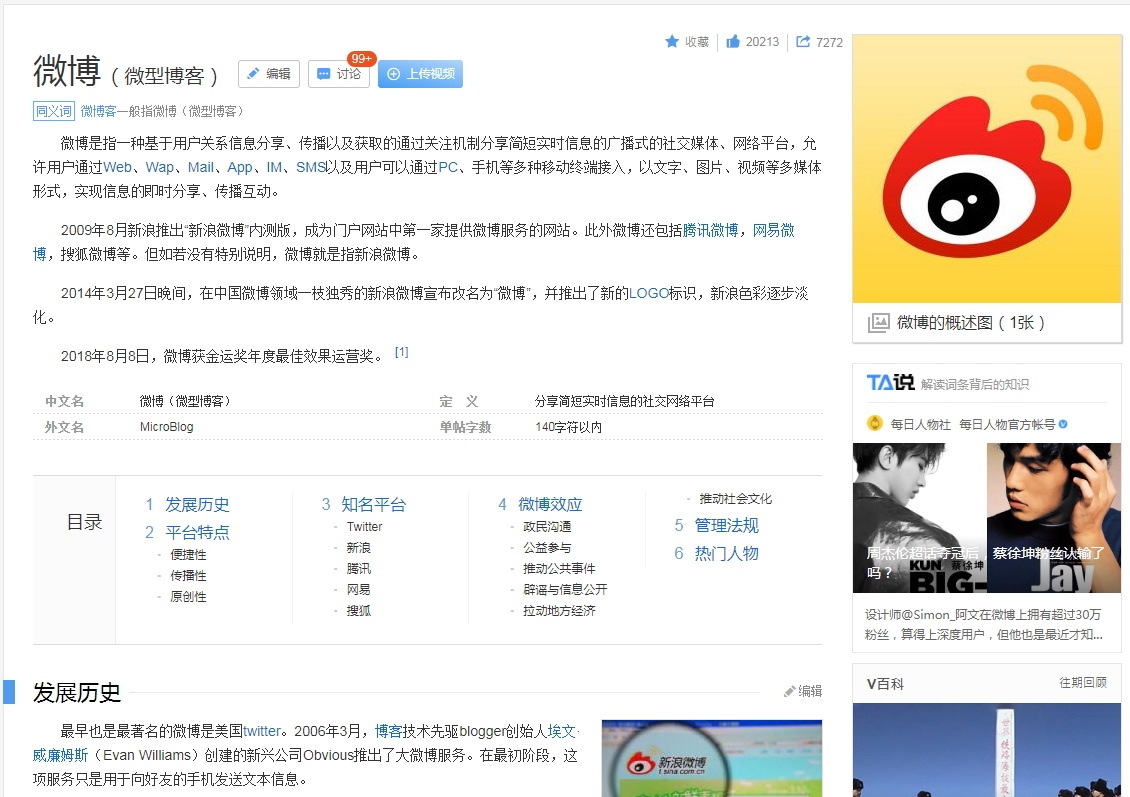The height and width of the screenshot is (797, 1130).
Task: Open the Mail hyperlink
Action: [x=200, y=168]
